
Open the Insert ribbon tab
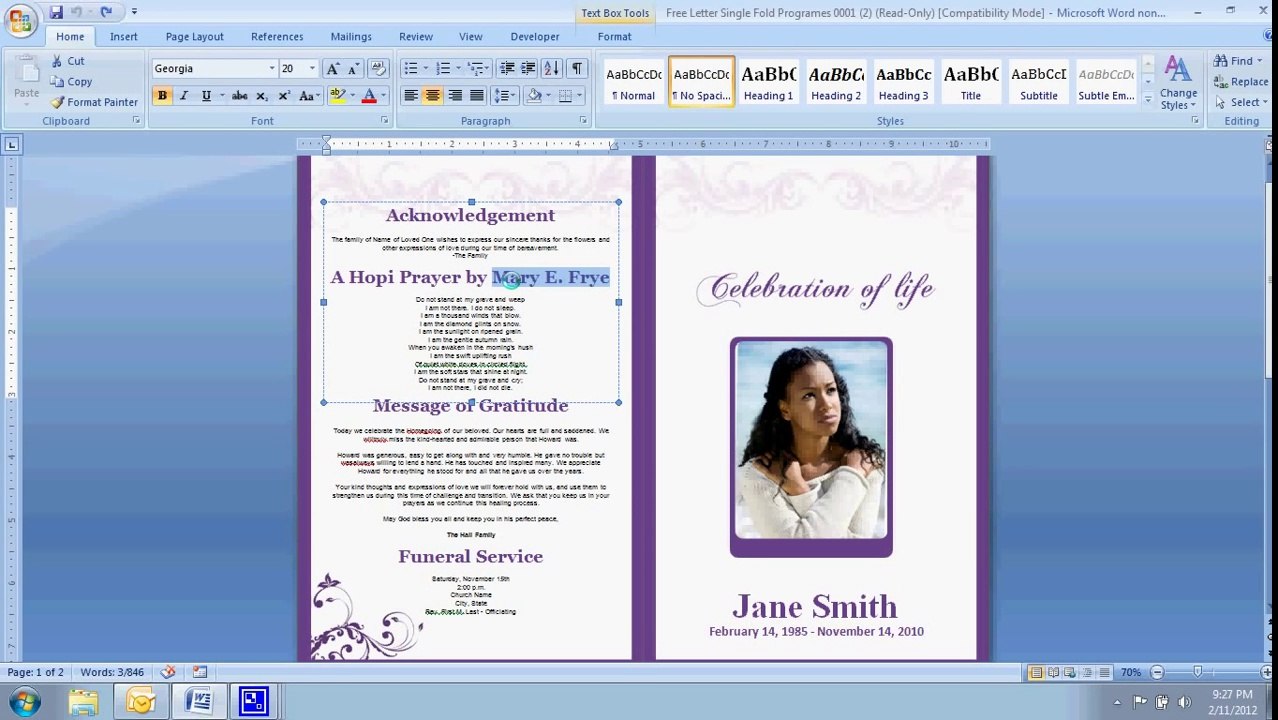pos(124,37)
